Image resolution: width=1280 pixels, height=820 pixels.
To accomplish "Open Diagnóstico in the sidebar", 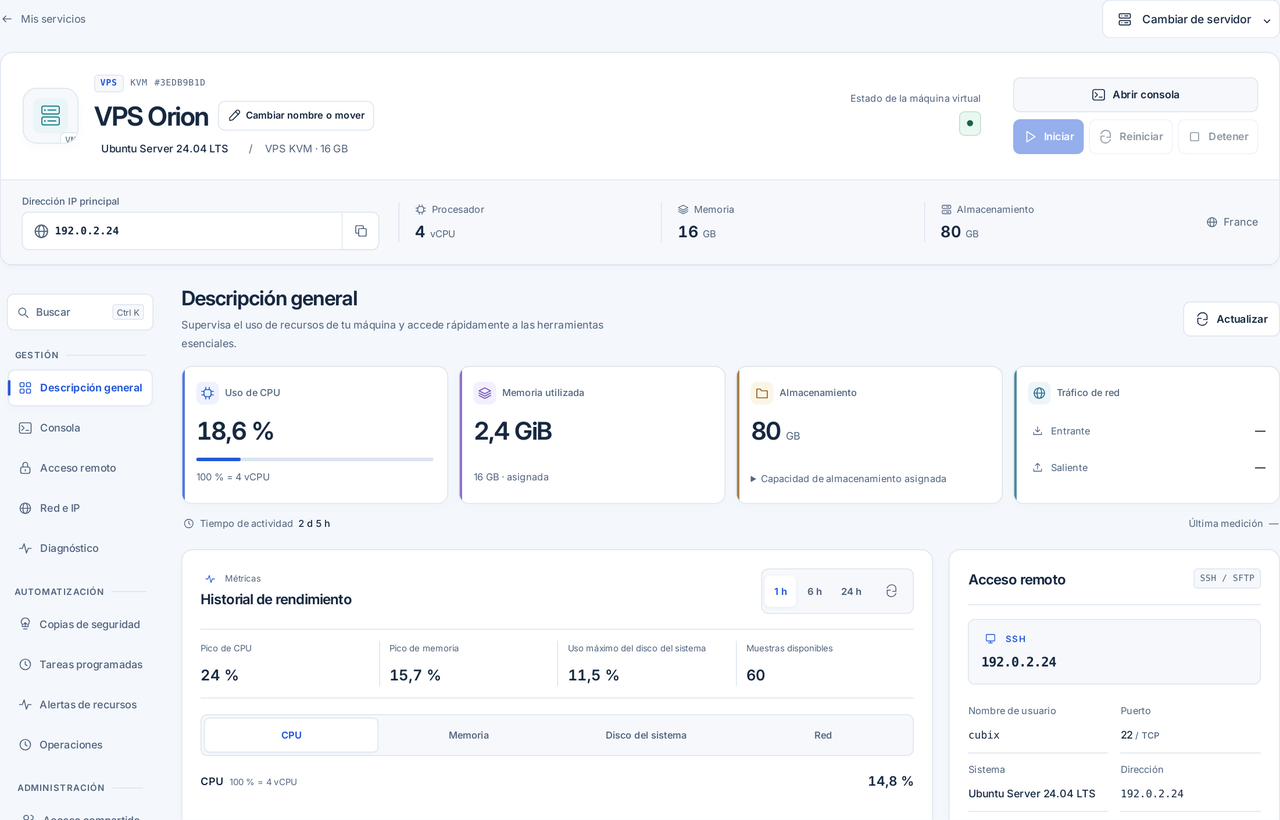I will pos(80,548).
